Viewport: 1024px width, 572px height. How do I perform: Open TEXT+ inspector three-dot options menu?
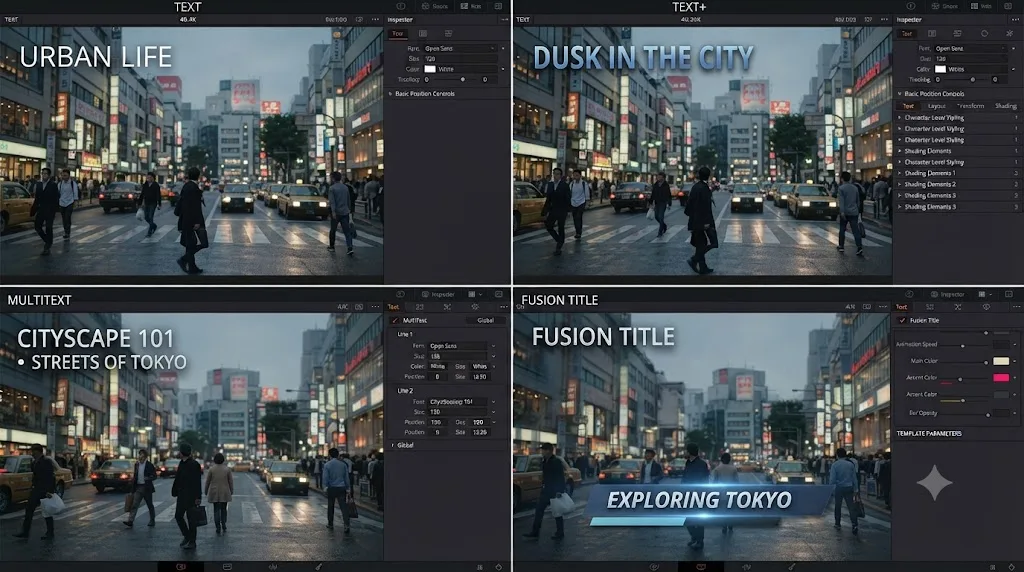(1014, 20)
